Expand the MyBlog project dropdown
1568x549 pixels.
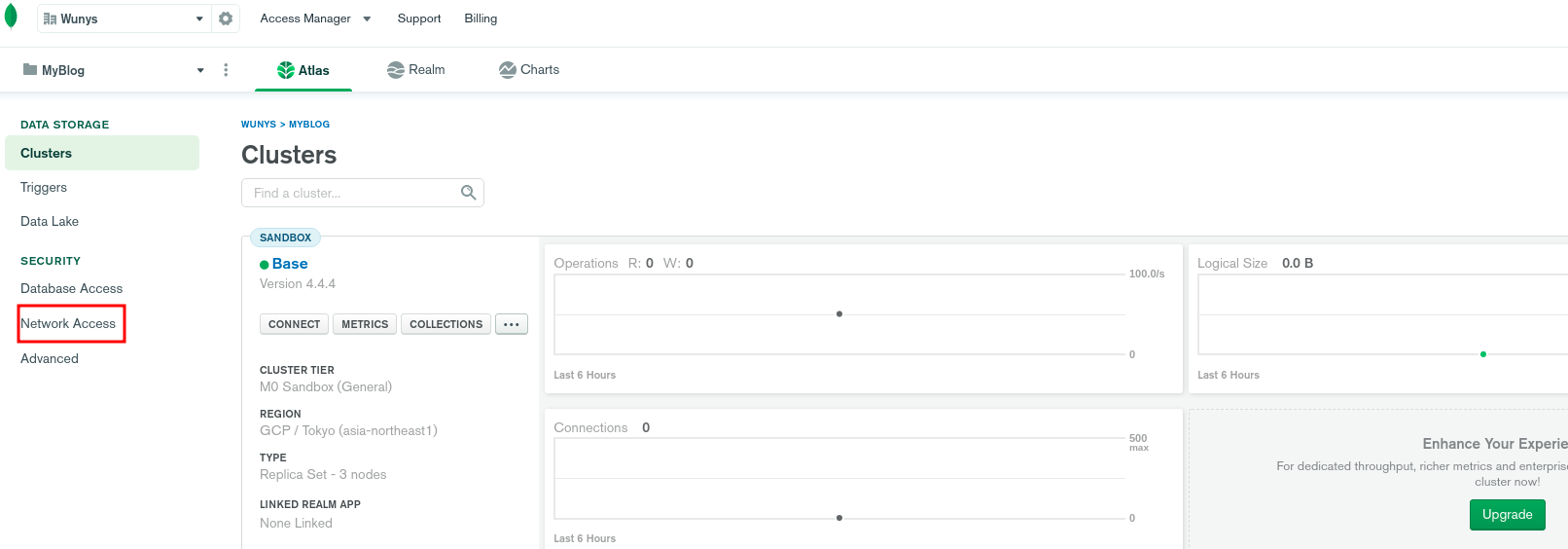(200, 70)
